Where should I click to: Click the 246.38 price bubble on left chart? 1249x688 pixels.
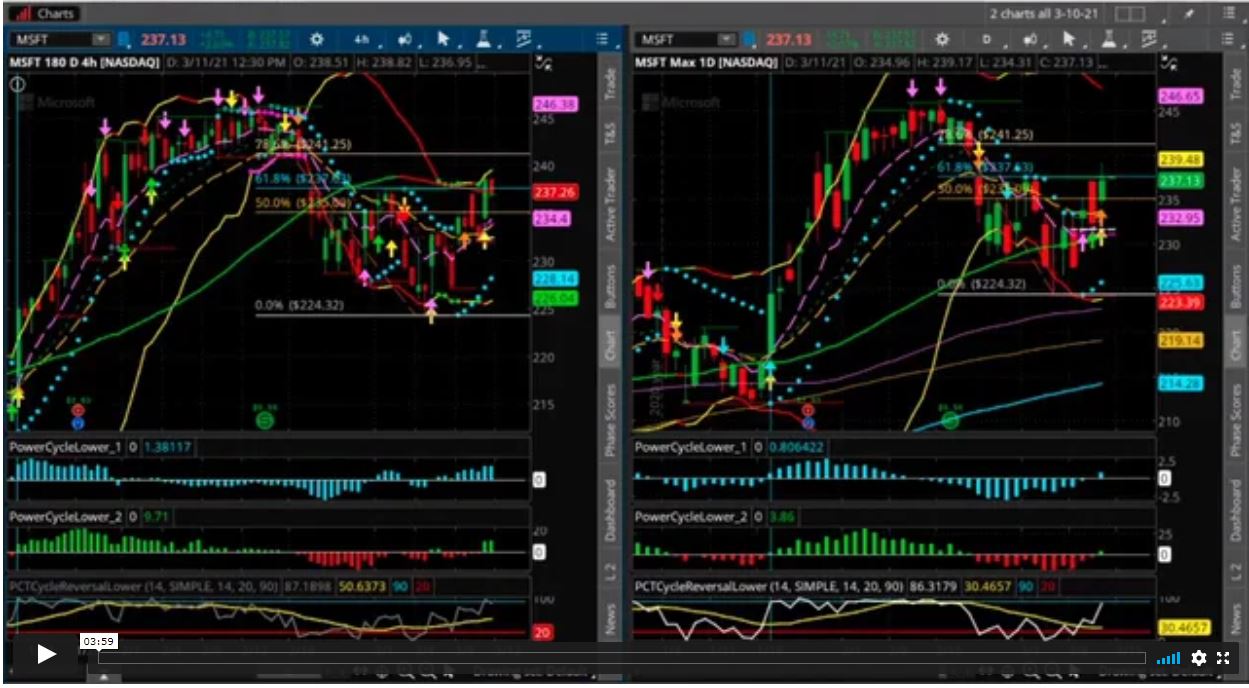[x=555, y=105]
